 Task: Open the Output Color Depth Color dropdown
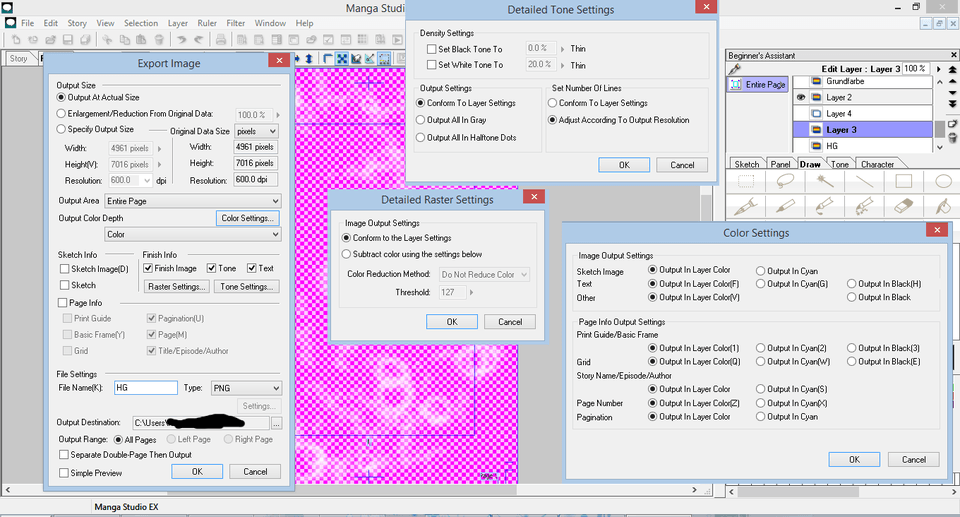pos(192,234)
